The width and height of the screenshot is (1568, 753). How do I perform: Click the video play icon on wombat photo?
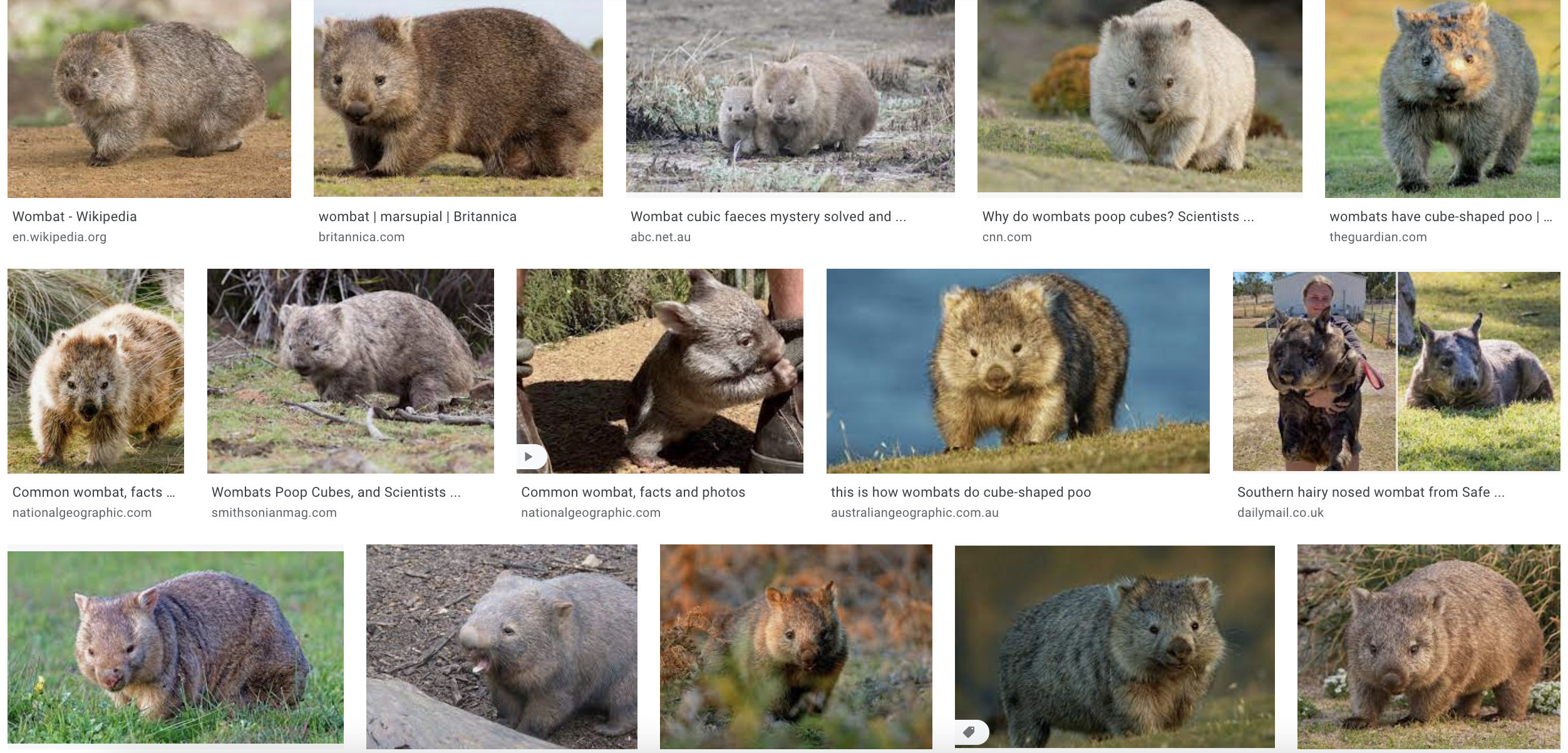pos(529,457)
